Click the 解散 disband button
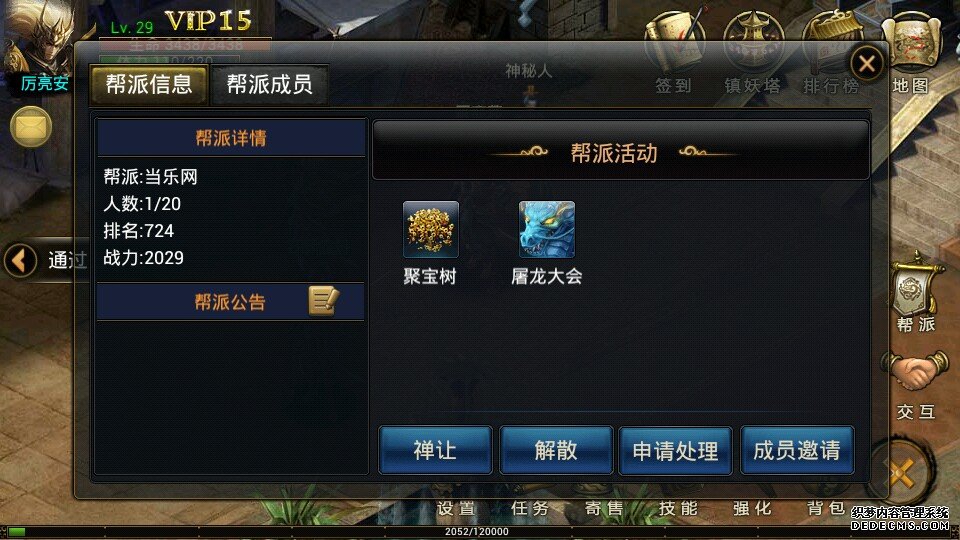Viewport: 960px width, 540px height. point(556,451)
